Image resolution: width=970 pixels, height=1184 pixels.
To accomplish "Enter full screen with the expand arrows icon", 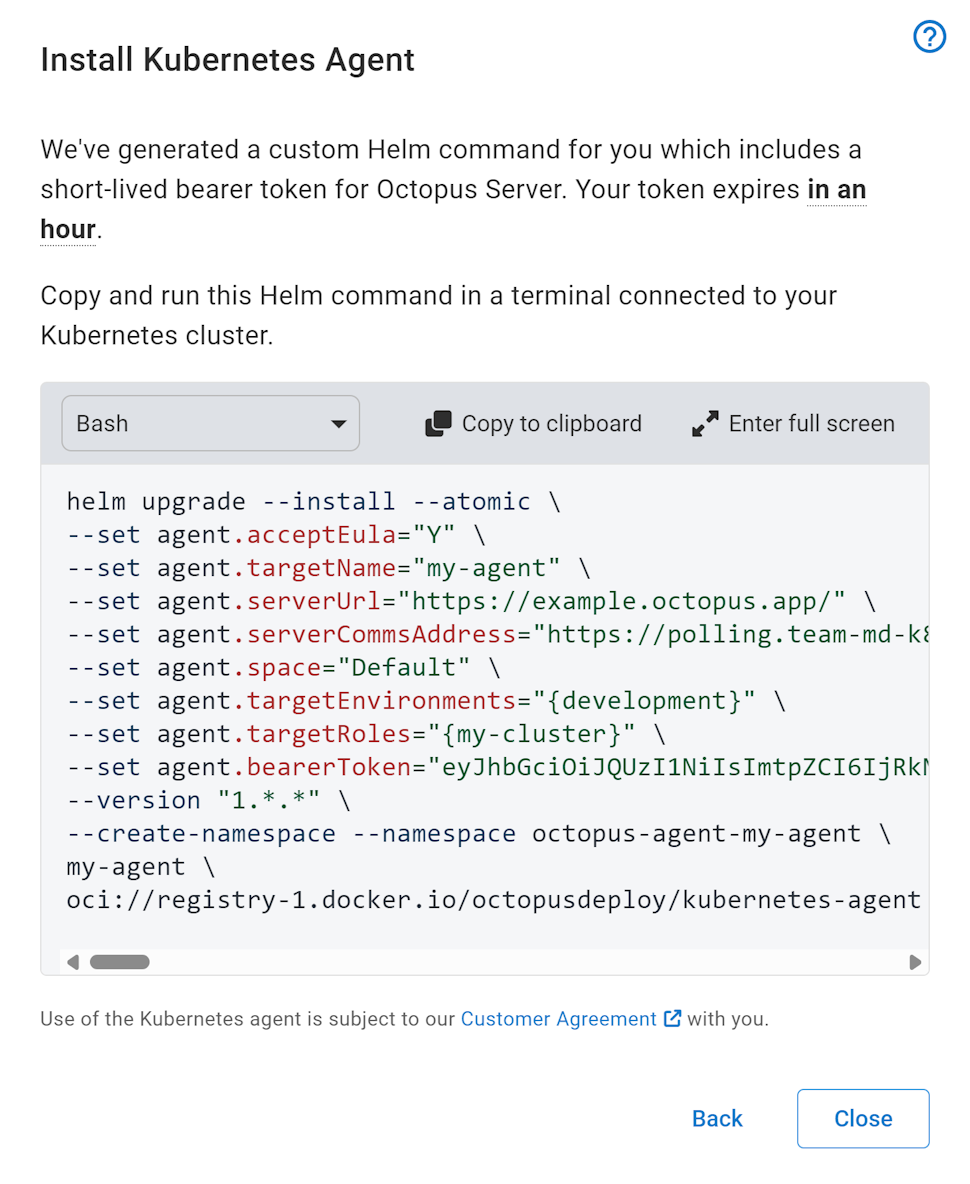I will pos(704,423).
